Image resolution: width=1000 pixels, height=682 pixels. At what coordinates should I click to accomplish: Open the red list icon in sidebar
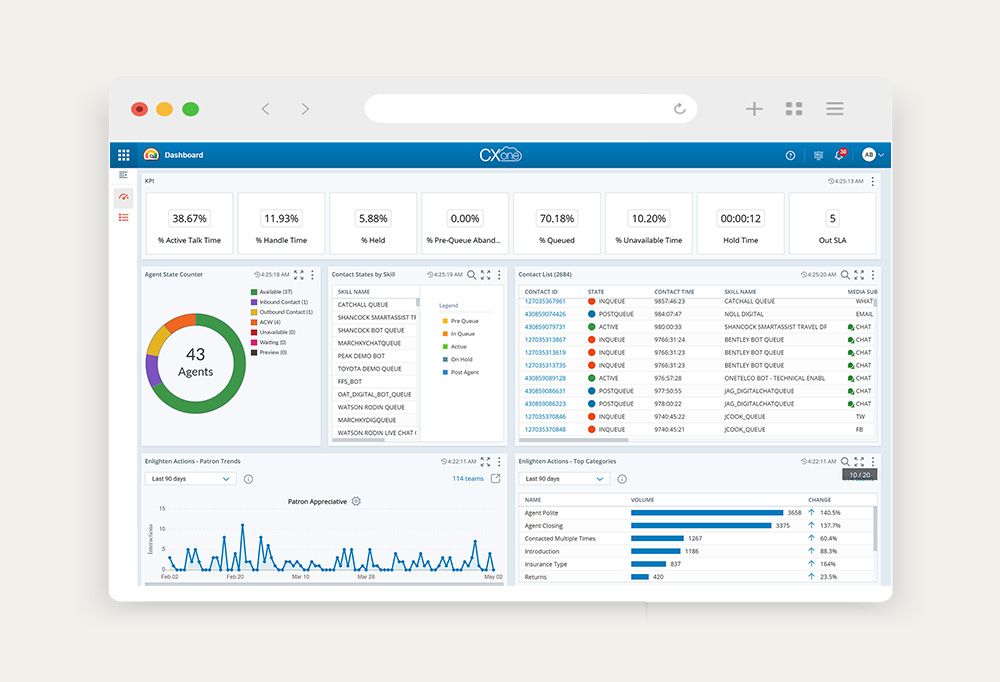123,217
